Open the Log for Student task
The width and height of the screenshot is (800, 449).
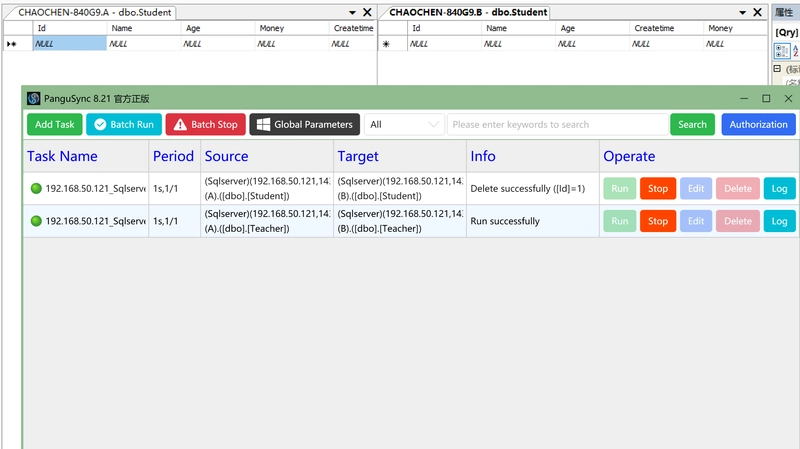point(779,188)
